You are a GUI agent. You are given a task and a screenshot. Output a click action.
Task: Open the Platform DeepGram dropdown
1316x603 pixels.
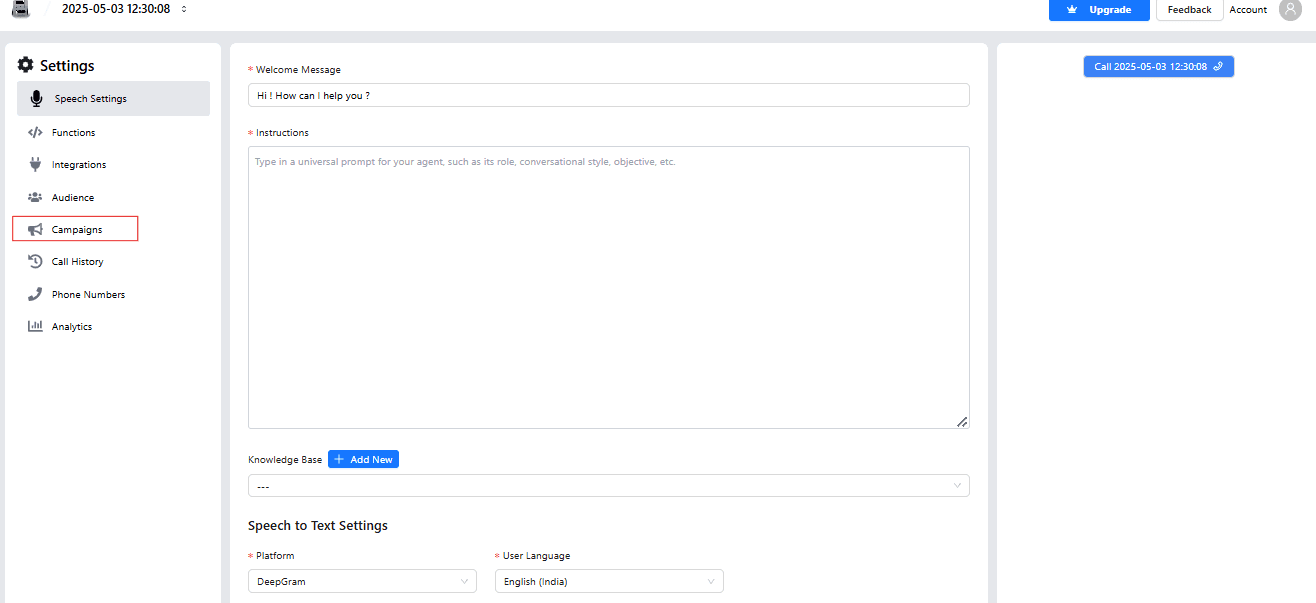point(362,581)
